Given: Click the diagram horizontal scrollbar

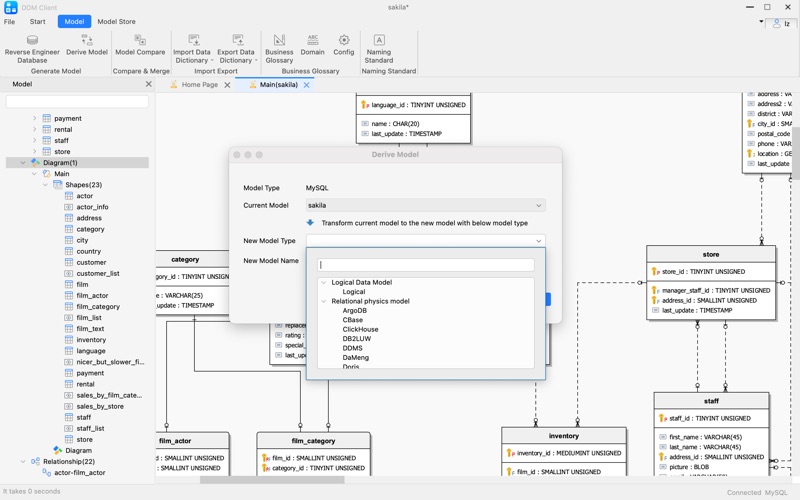Looking at the screenshot, I should pos(272,480).
